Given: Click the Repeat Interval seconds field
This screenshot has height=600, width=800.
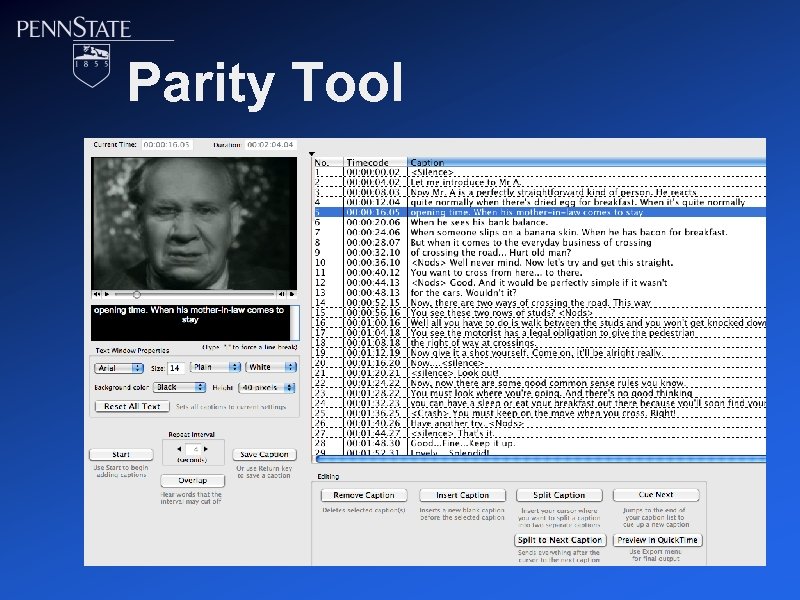Looking at the screenshot, I should click(x=193, y=449).
